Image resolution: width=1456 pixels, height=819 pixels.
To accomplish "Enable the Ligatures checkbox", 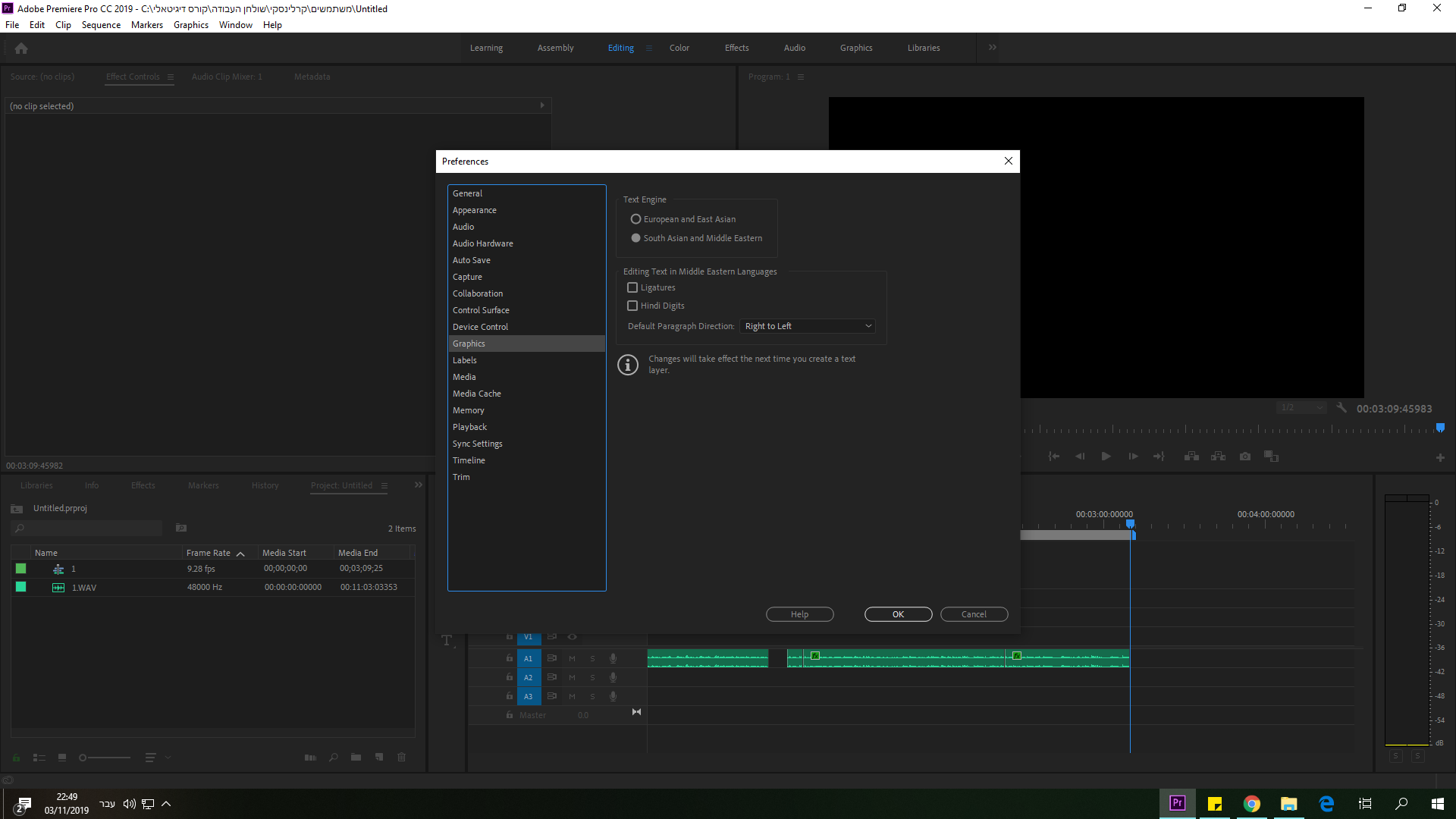I will (x=632, y=287).
